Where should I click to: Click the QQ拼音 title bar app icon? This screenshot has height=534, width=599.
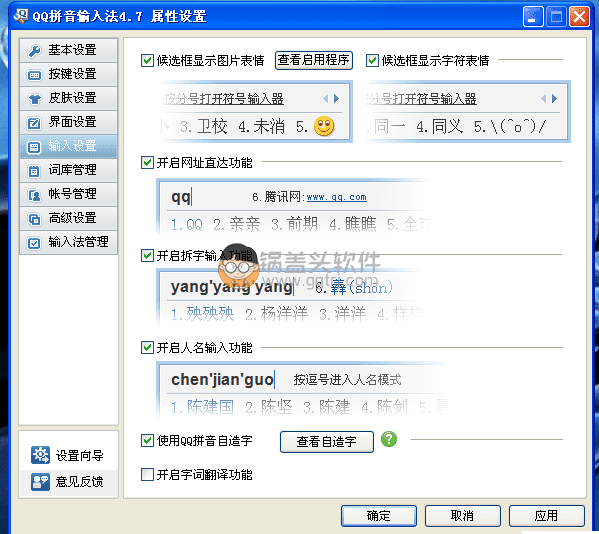click(x=21, y=16)
